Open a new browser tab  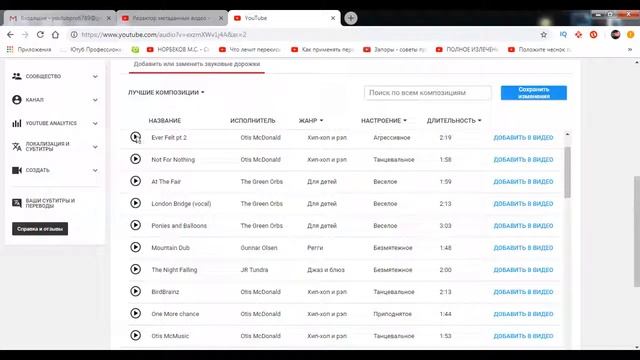point(351,18)
